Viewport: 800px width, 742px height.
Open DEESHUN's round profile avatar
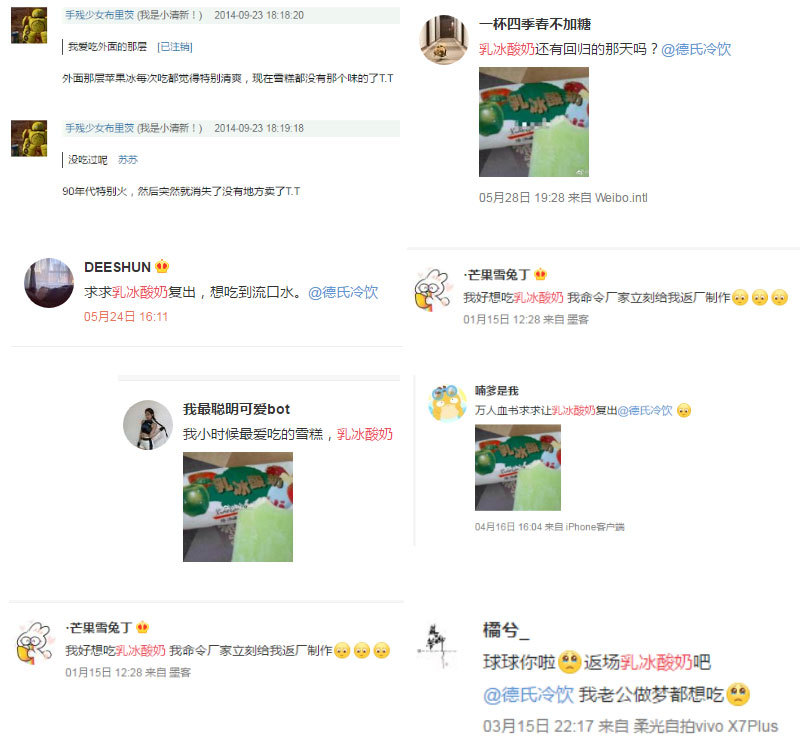click(x=49, y=283)
